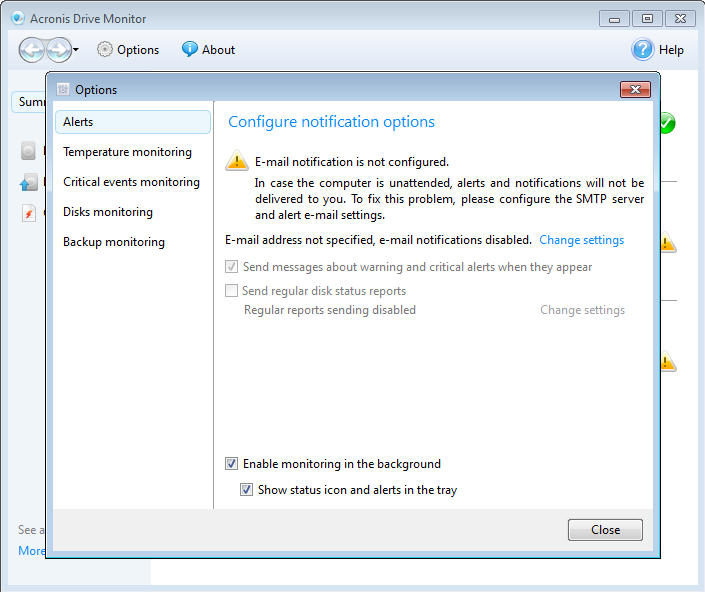Select the Alerts category
Viewport: 705px width, 592px height.
[133, 122]
